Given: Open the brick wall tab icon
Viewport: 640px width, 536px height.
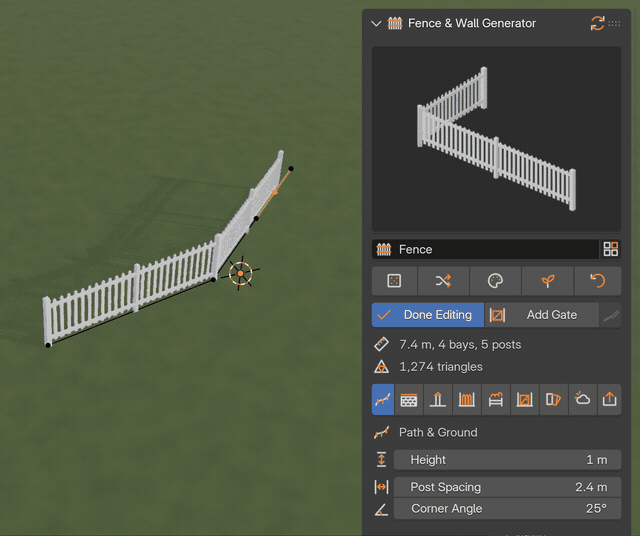Looking at the screenshot, I should (x=409, y=399).
